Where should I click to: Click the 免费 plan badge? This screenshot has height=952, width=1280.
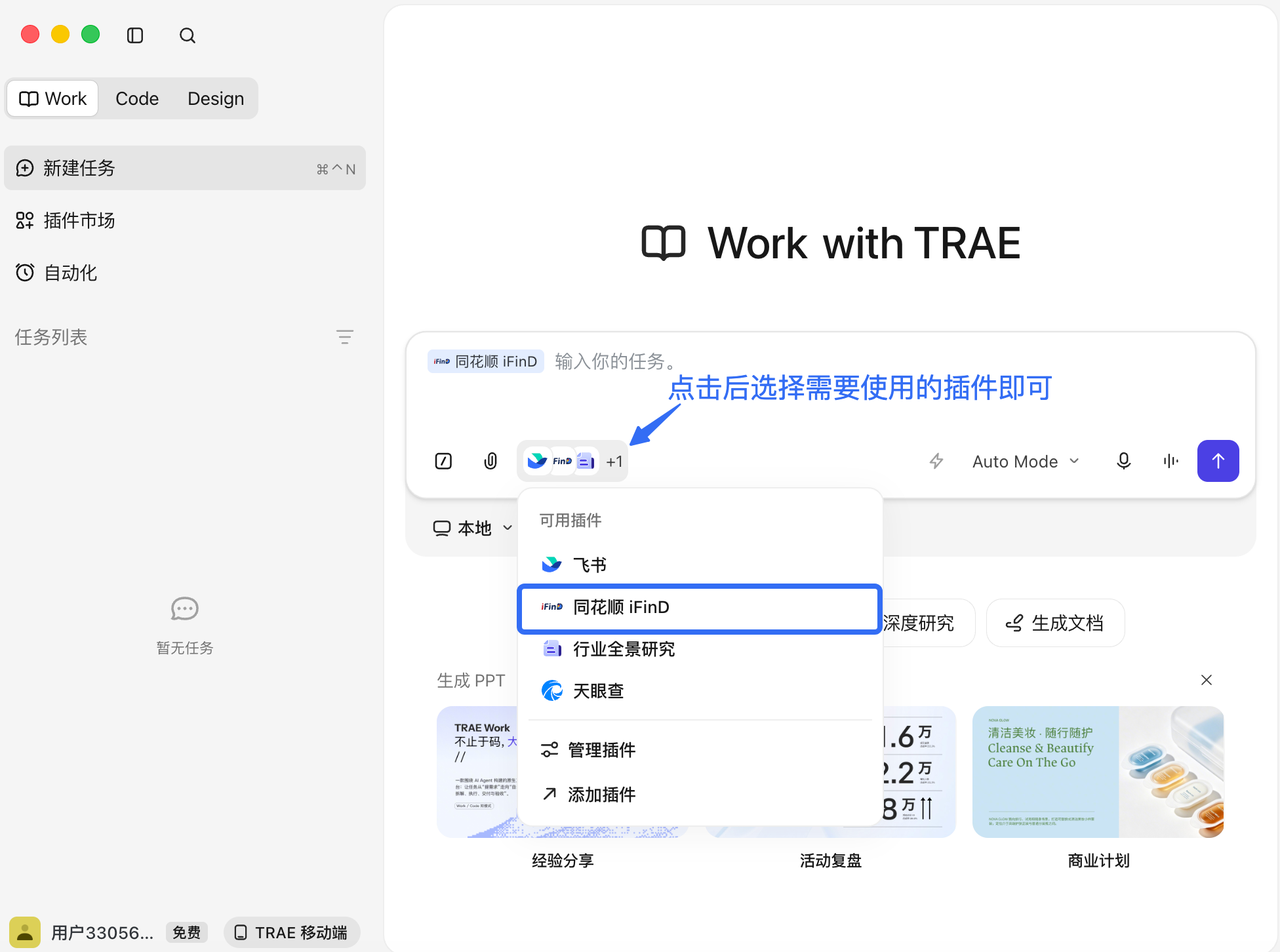pyautogui.click(x=186, y=933)
